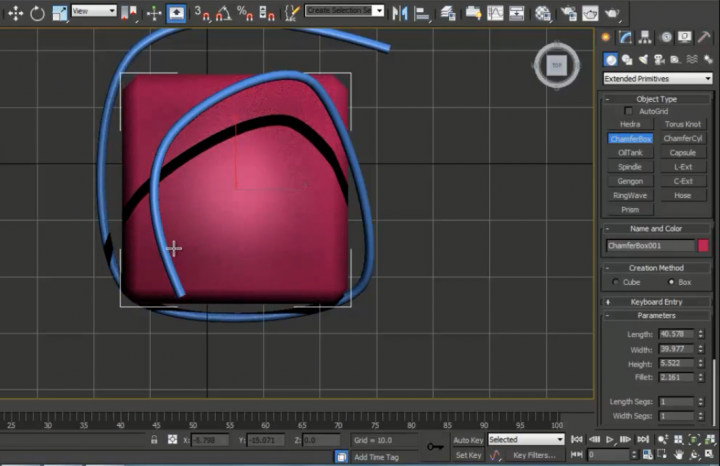Toggle the 3D Snaps icon
Image resolution: width=720 pixels, height=466 pixels.
pyautogui.click(x=201, y=13)
